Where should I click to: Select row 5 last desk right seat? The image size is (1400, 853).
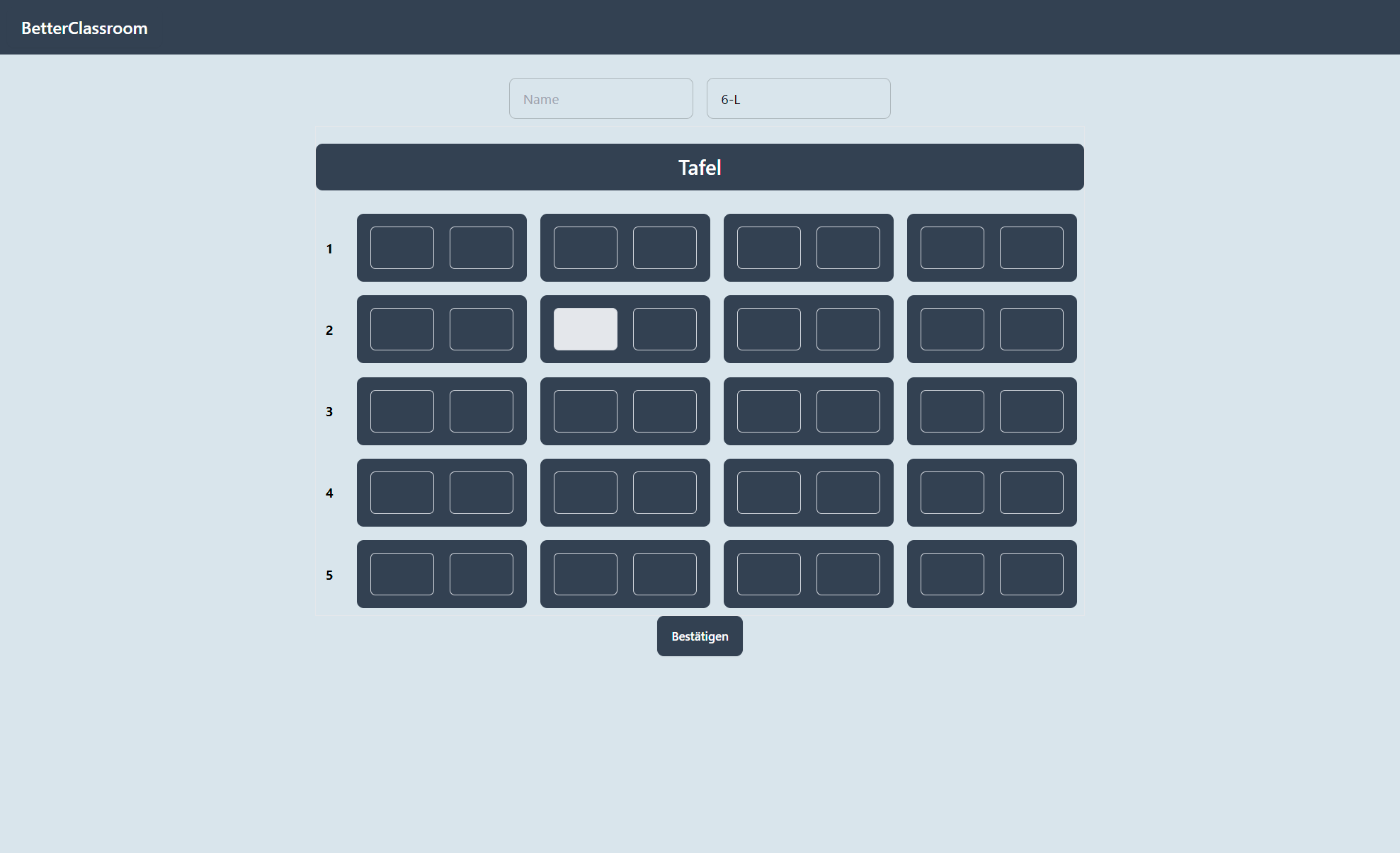(x=1031, y=574)
